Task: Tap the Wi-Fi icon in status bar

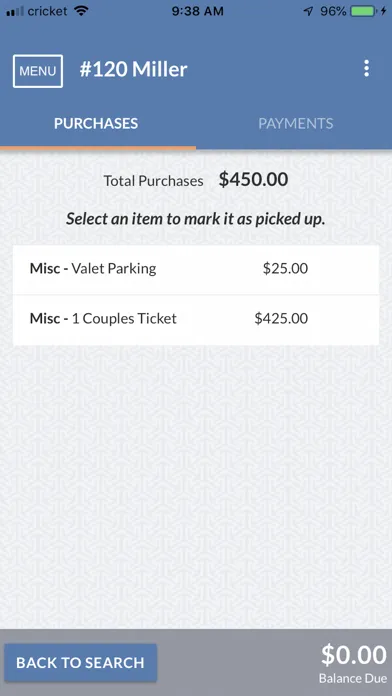Action: 81,12
